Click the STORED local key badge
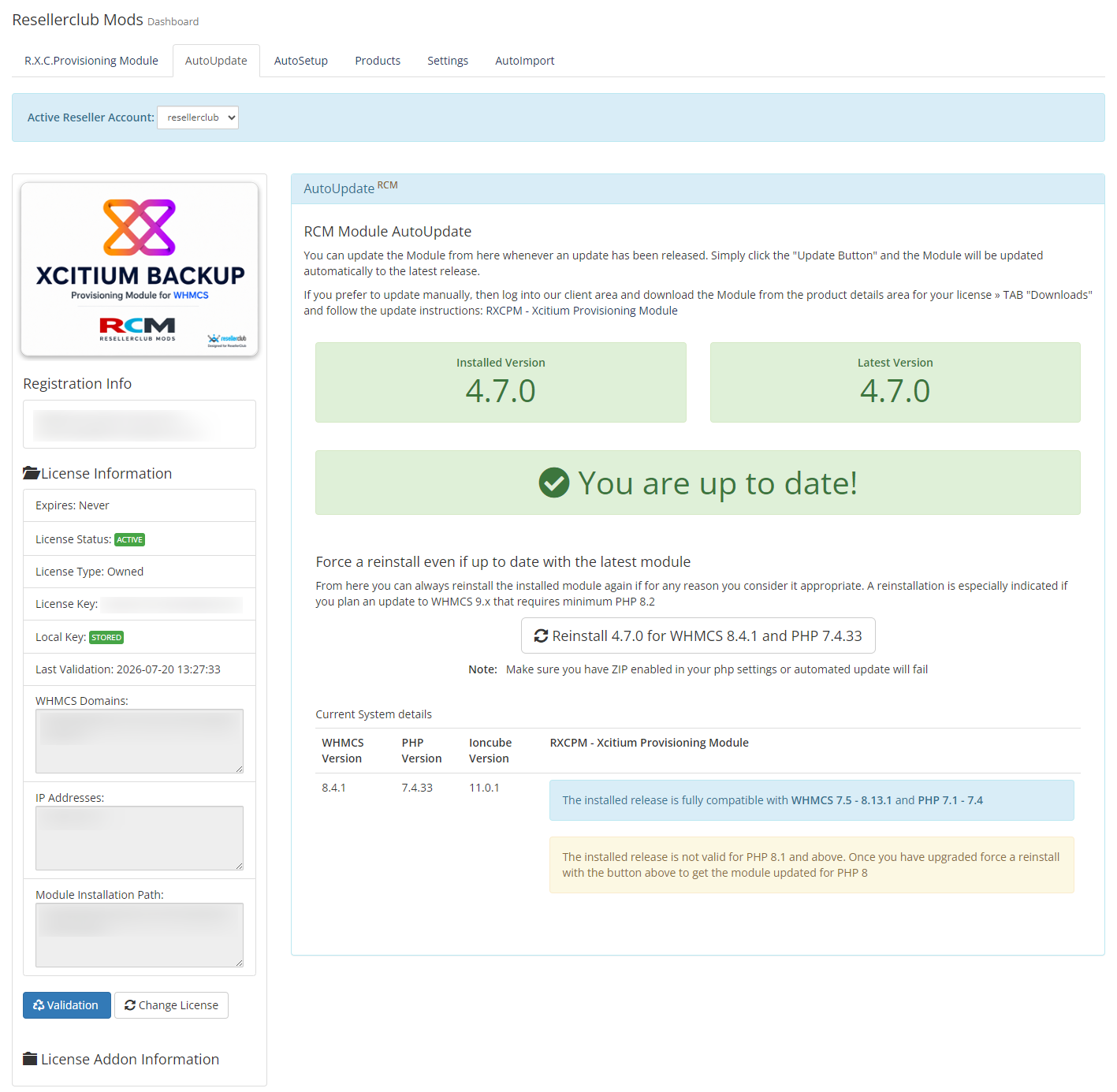 point(106,638)
